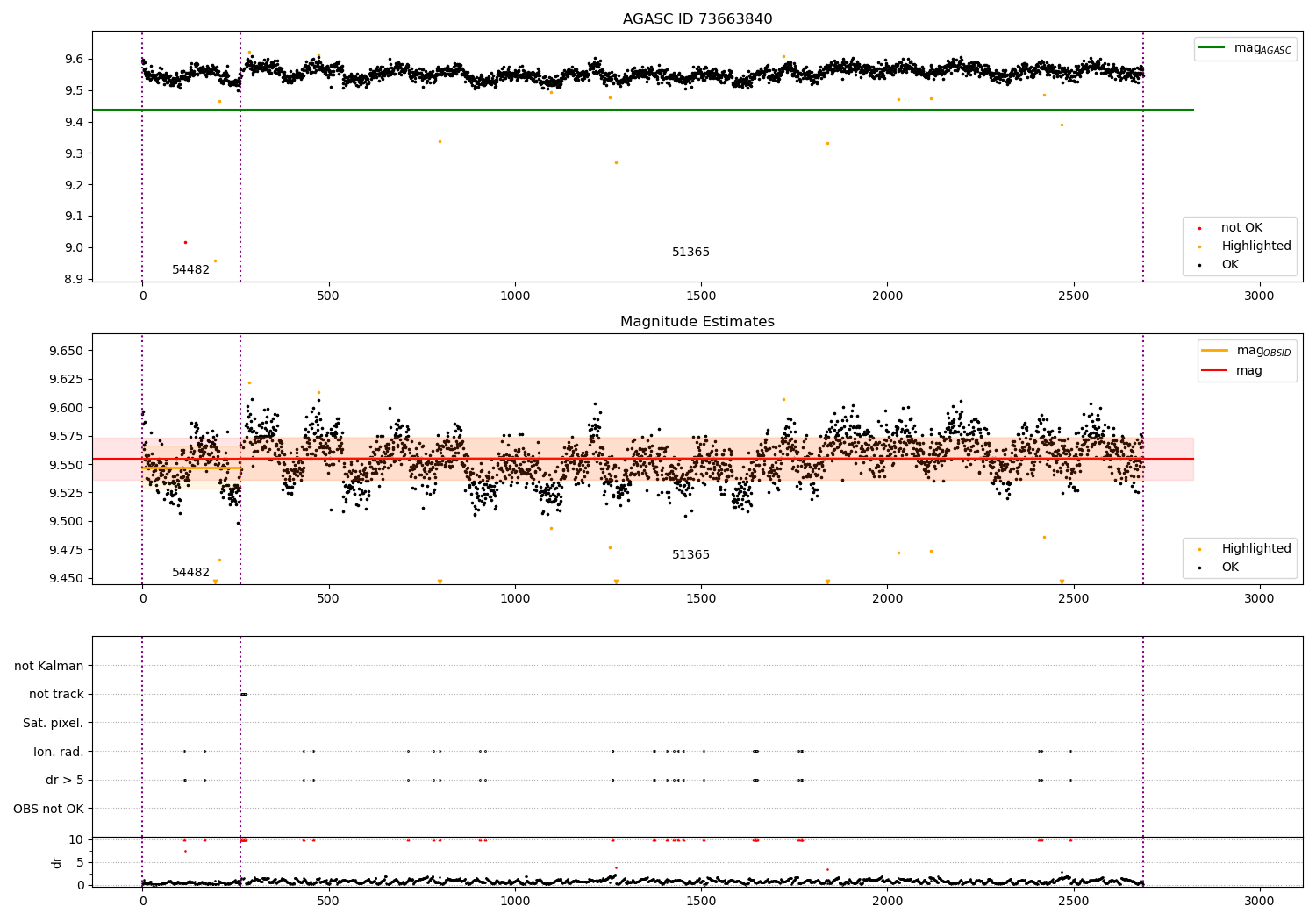The height and width of the screenshot is (921, 1316).
Task: Click the '54482' obsid label in top plot
Action: (x=190, y=270)
